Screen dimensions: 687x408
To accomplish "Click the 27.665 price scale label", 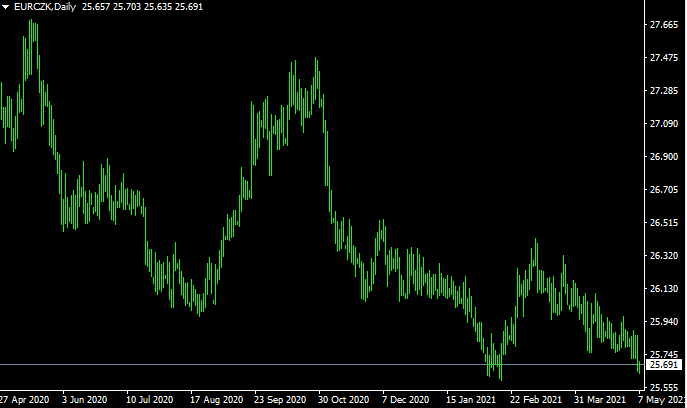I will tap(664, 25).
